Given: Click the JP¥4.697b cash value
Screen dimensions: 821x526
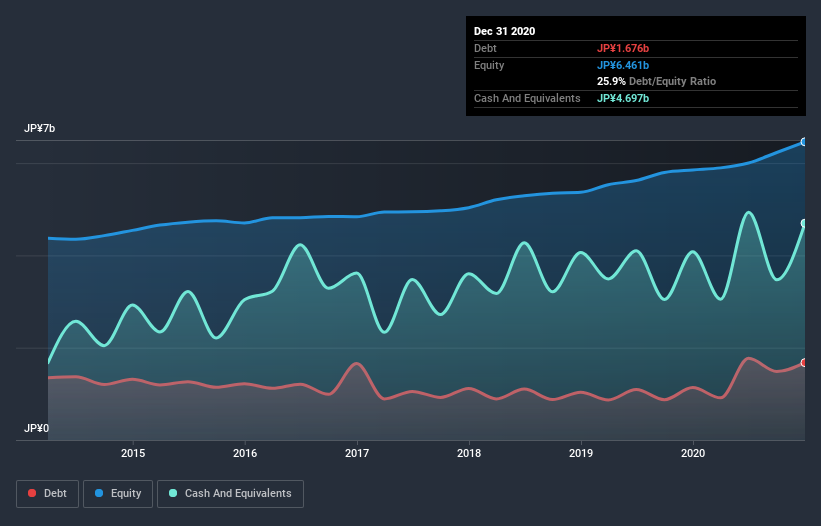Looking at the screenshot, I should point(623,98).
